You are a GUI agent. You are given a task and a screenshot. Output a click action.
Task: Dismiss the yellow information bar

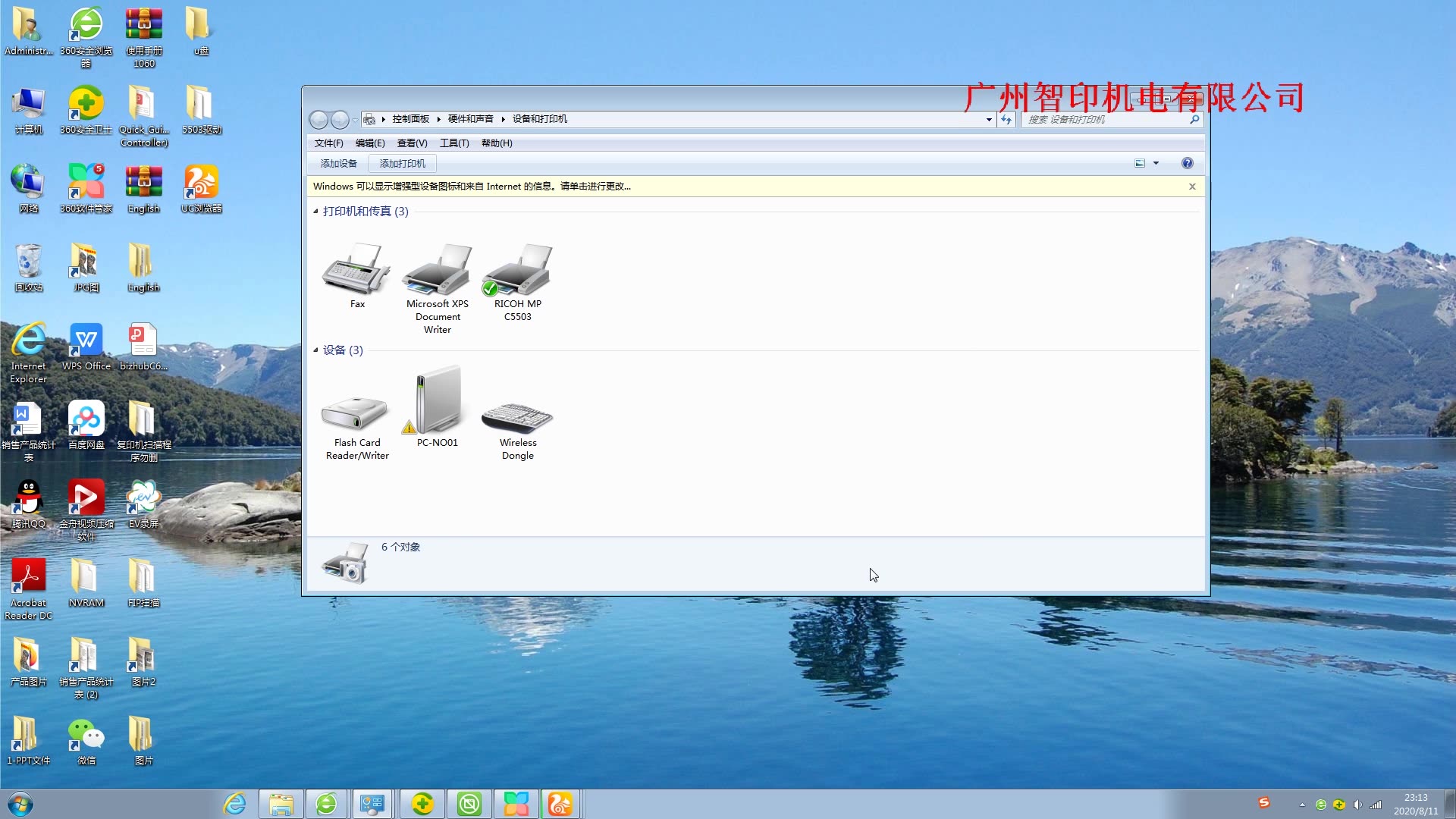coord(1192,186)
